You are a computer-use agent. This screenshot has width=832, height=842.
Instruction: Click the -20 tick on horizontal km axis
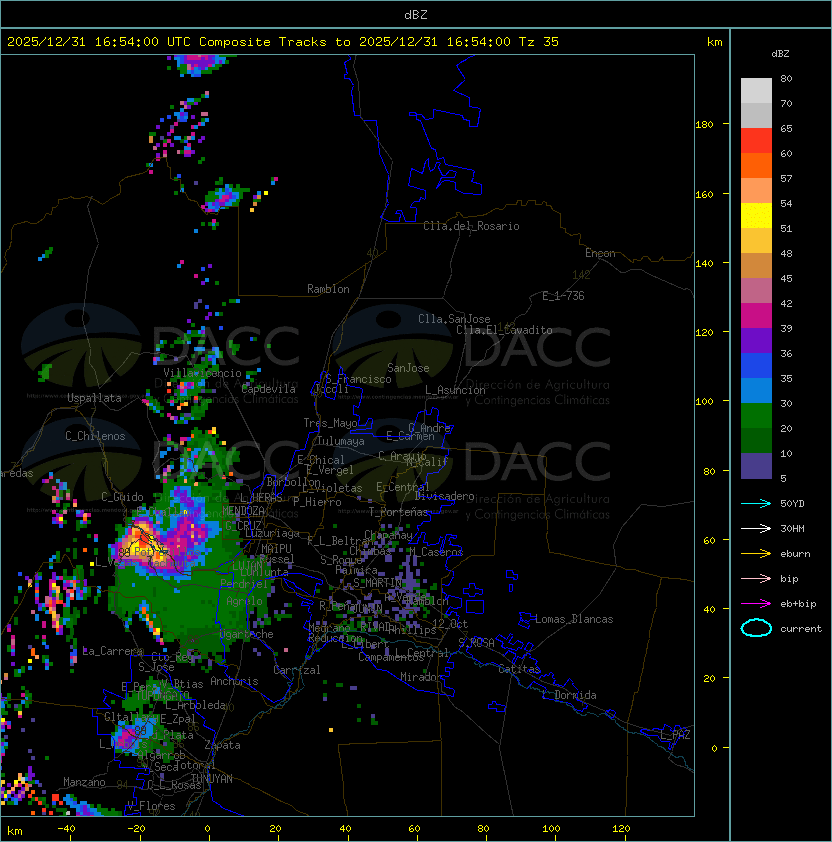pos(135,829)
